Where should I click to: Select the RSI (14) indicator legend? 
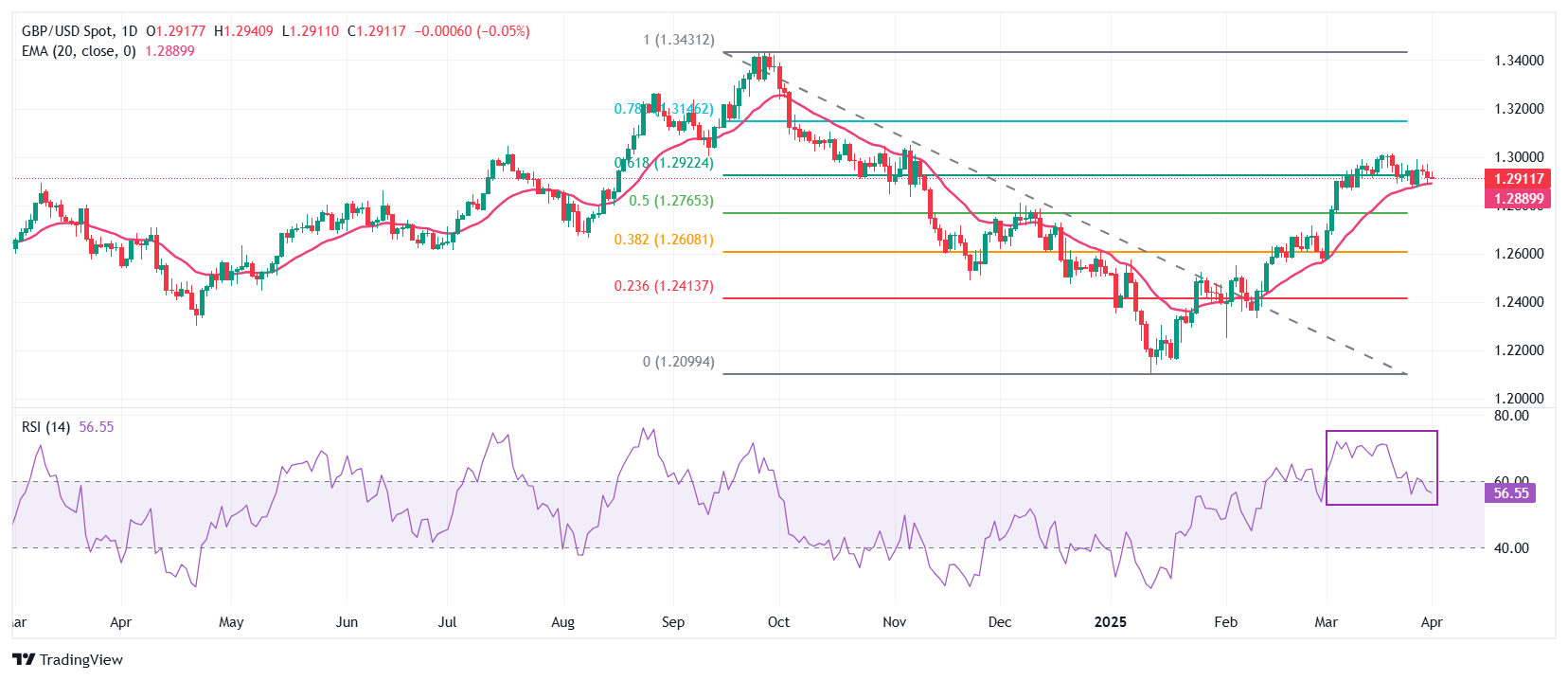[45, 427]
